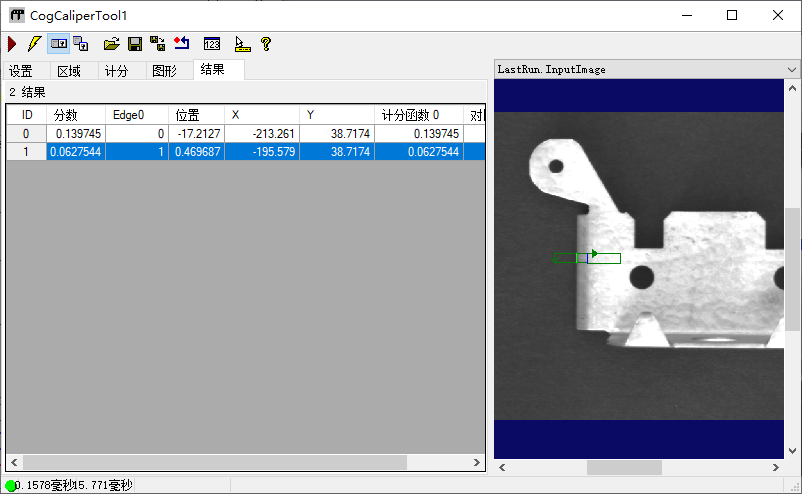Click the Save As icon
Screen dimensions: 802x494
tap(158, 44)
